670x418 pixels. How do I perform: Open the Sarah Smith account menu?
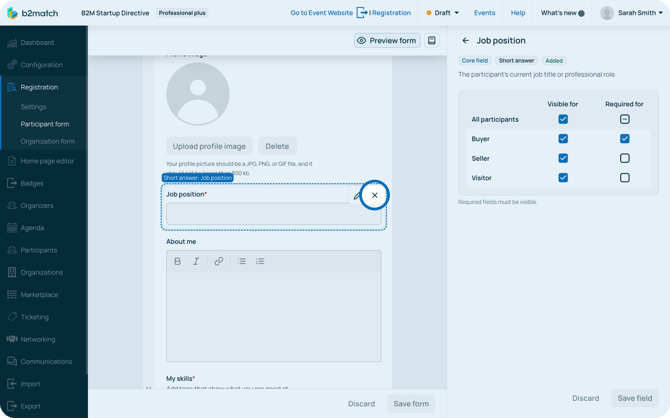[x=629, y=13]
